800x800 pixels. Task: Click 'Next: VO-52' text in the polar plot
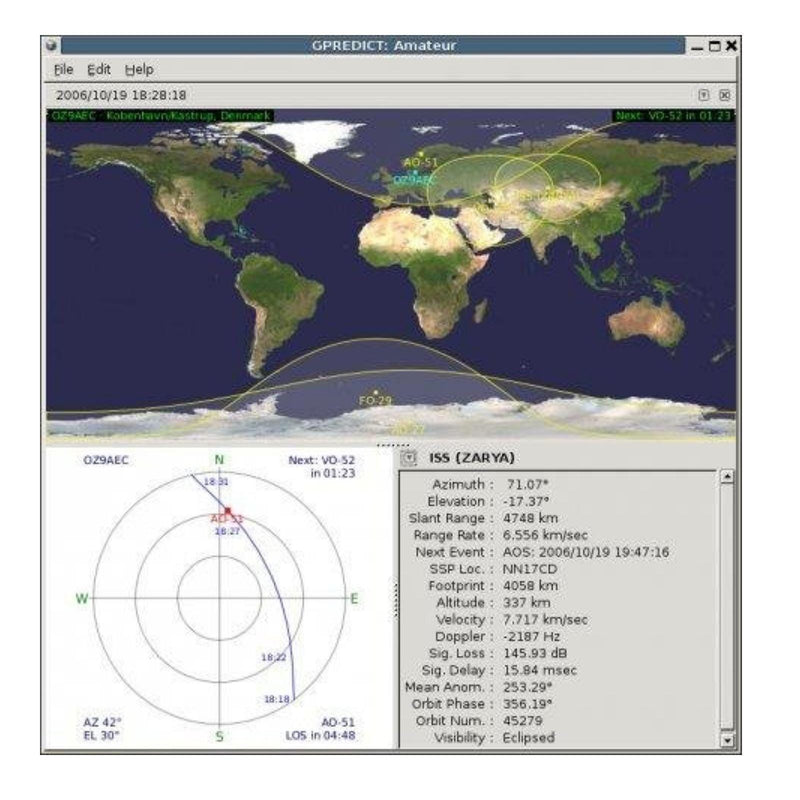[x=321, y=460]
